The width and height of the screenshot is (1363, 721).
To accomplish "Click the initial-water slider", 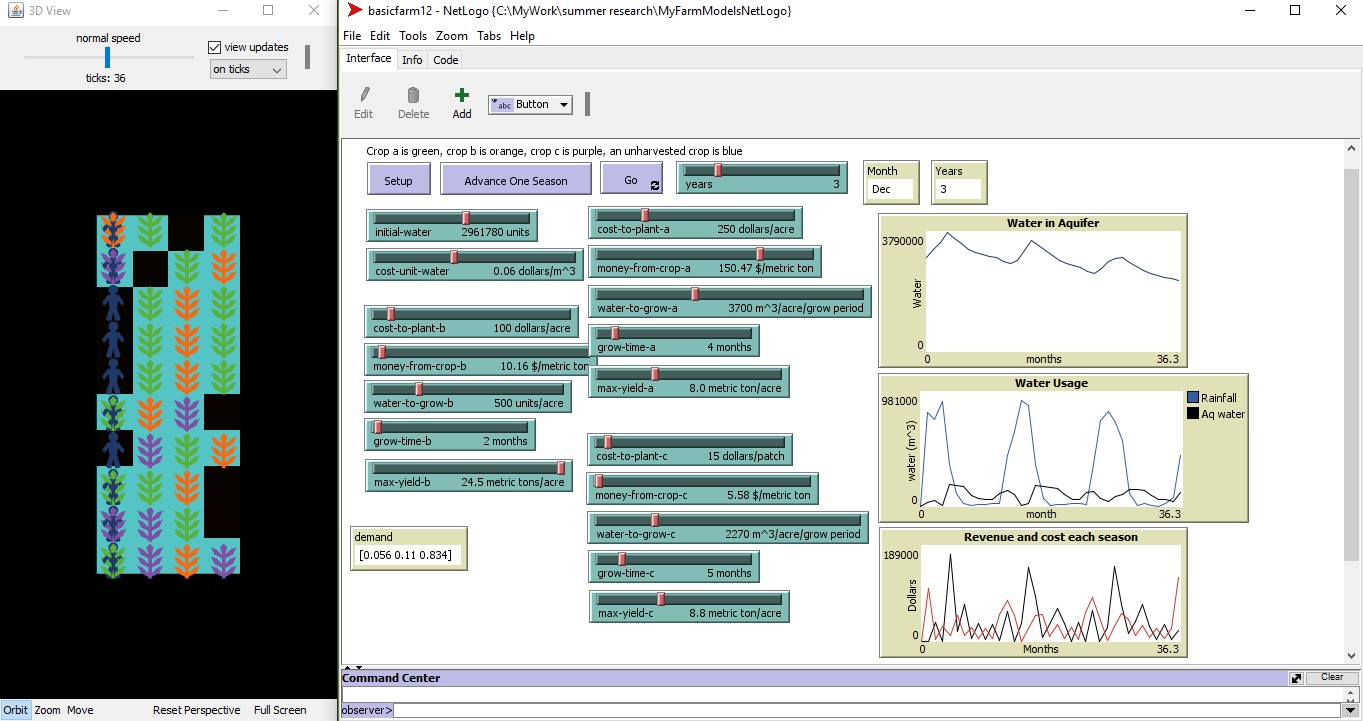I will tap(452, 225).
